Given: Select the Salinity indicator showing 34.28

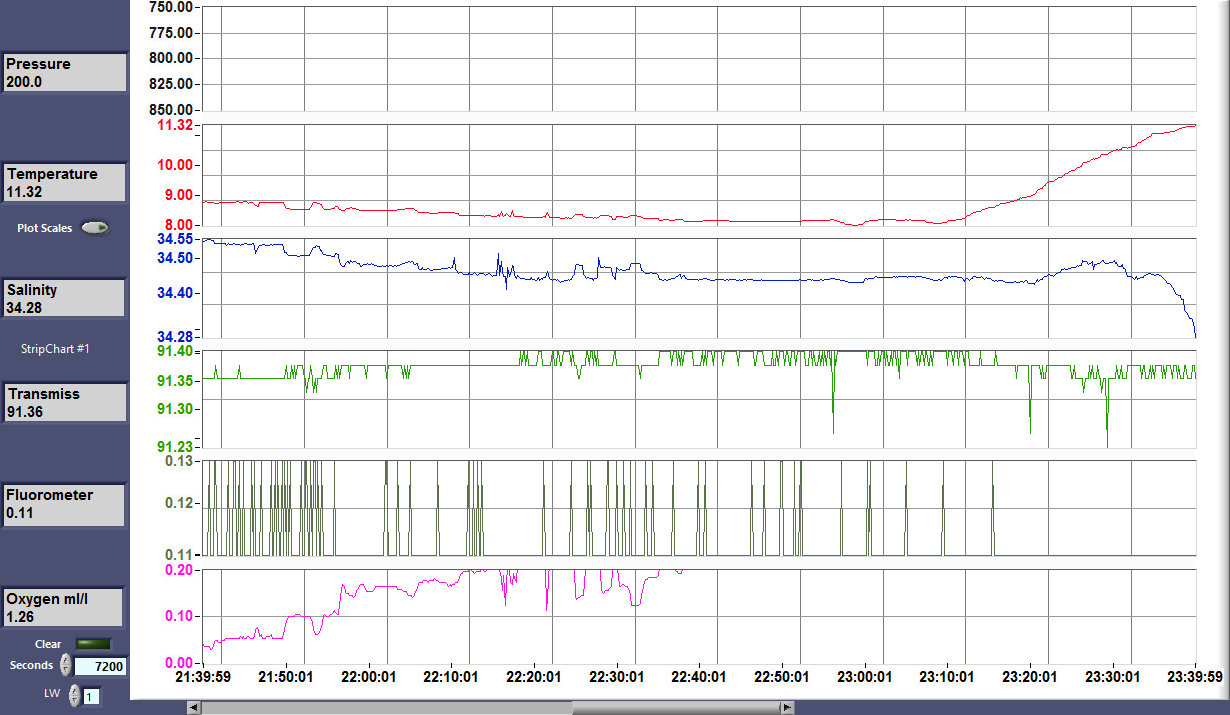Looking at the screenshot, I should tap(65, 299).
